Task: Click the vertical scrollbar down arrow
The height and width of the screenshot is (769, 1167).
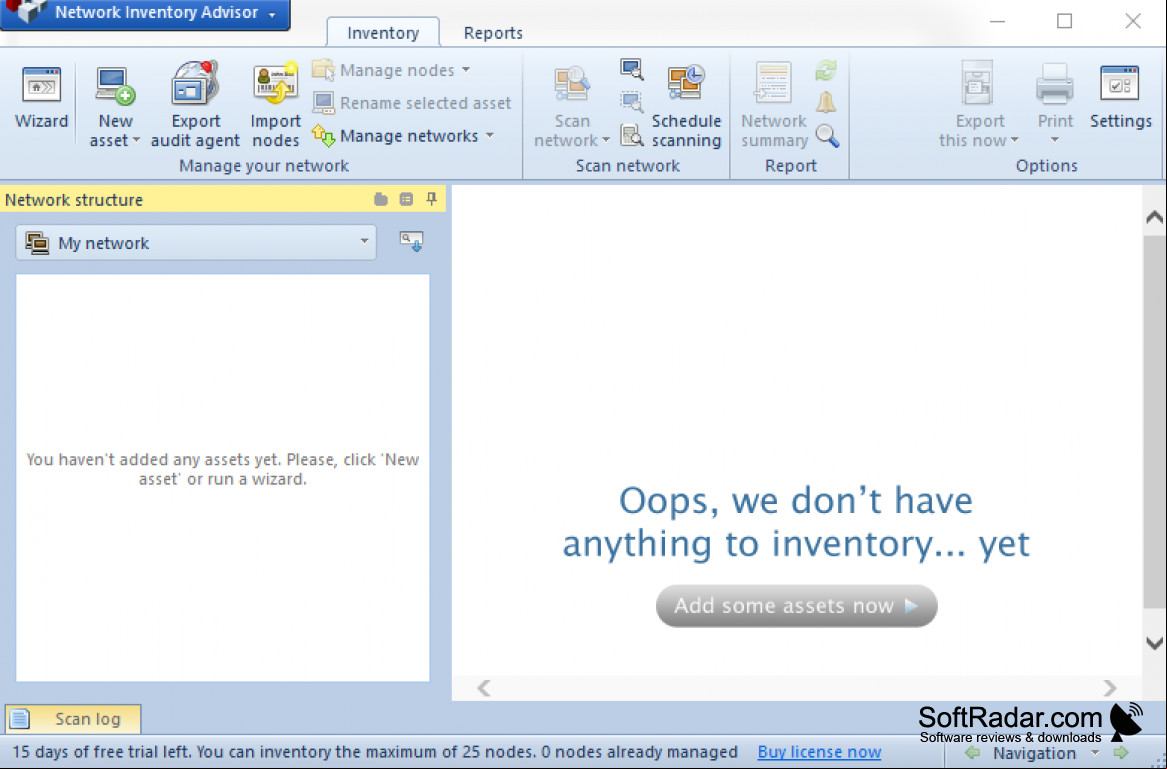Action: (1154, 643)
